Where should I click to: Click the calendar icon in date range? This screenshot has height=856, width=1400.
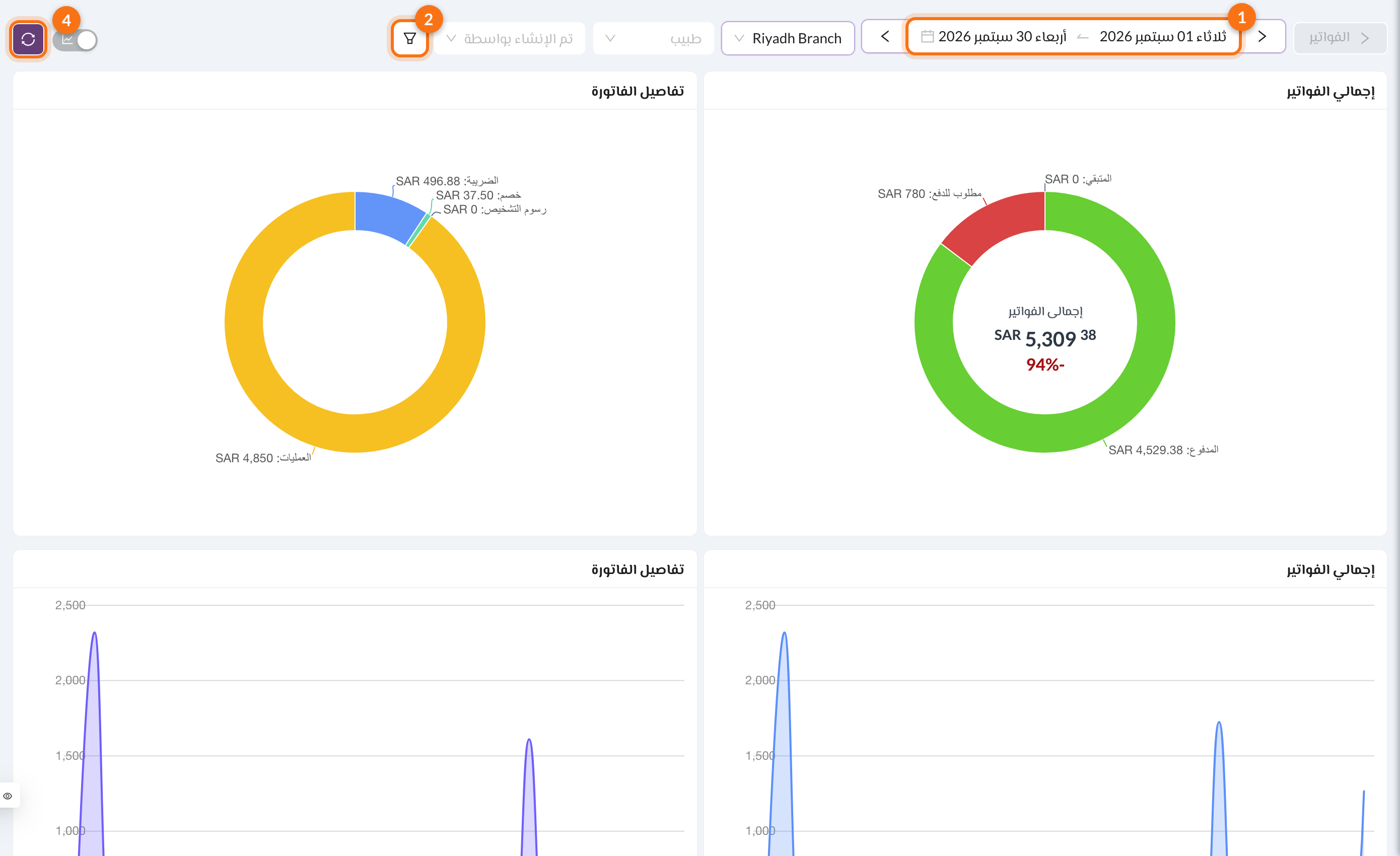coord(927,36)
